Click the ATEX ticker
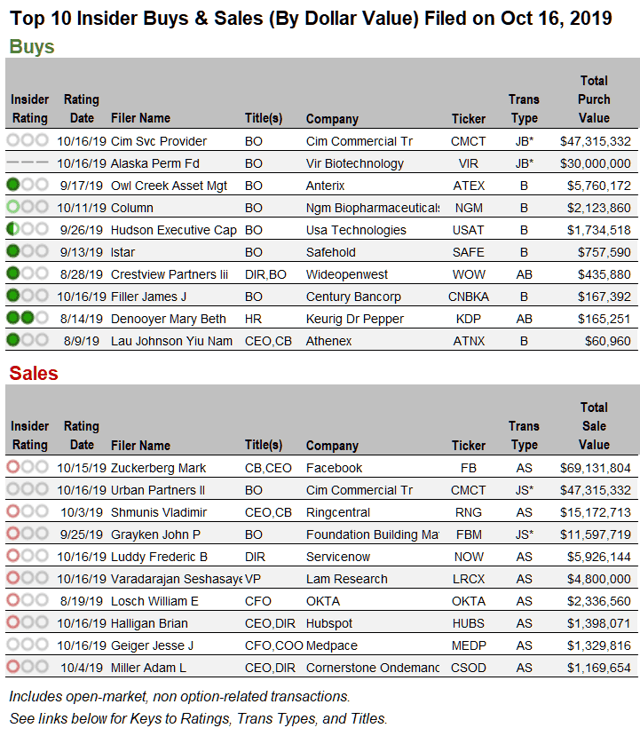Image resolution: width=640 pixels, height=736 pixels. point(468,186)
